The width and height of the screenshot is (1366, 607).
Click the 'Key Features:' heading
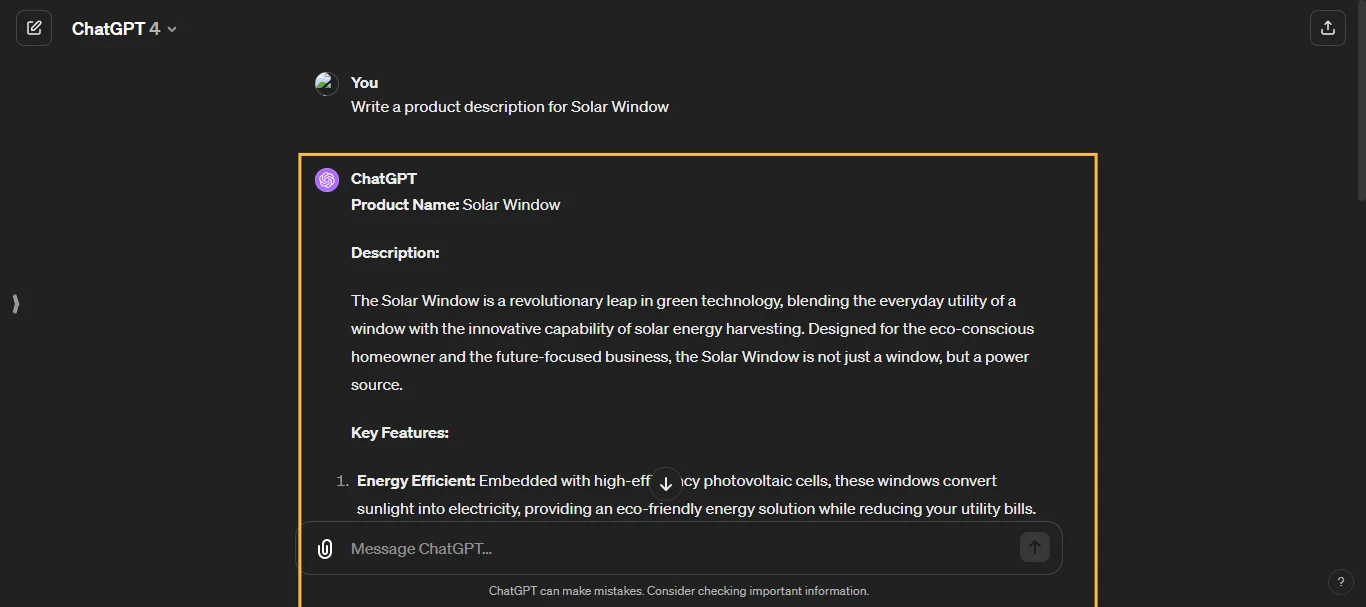400,433
